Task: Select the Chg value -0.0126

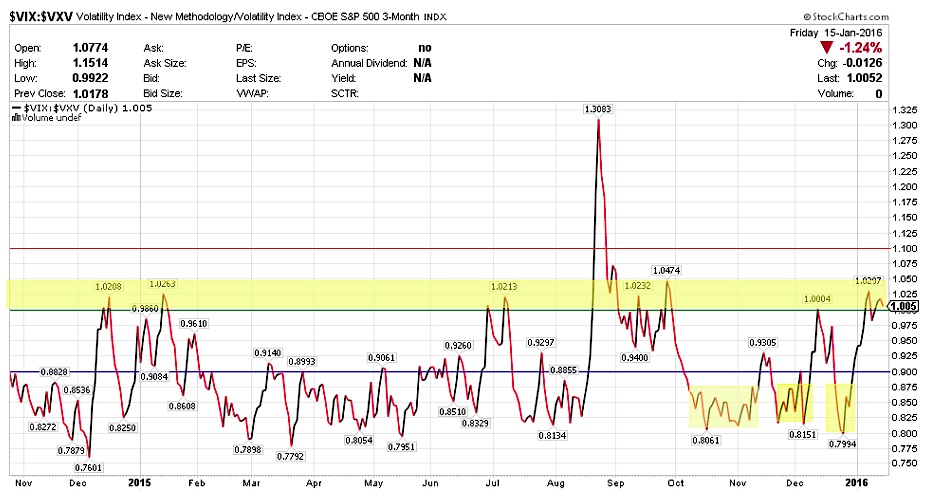Action: coord(861,63)
